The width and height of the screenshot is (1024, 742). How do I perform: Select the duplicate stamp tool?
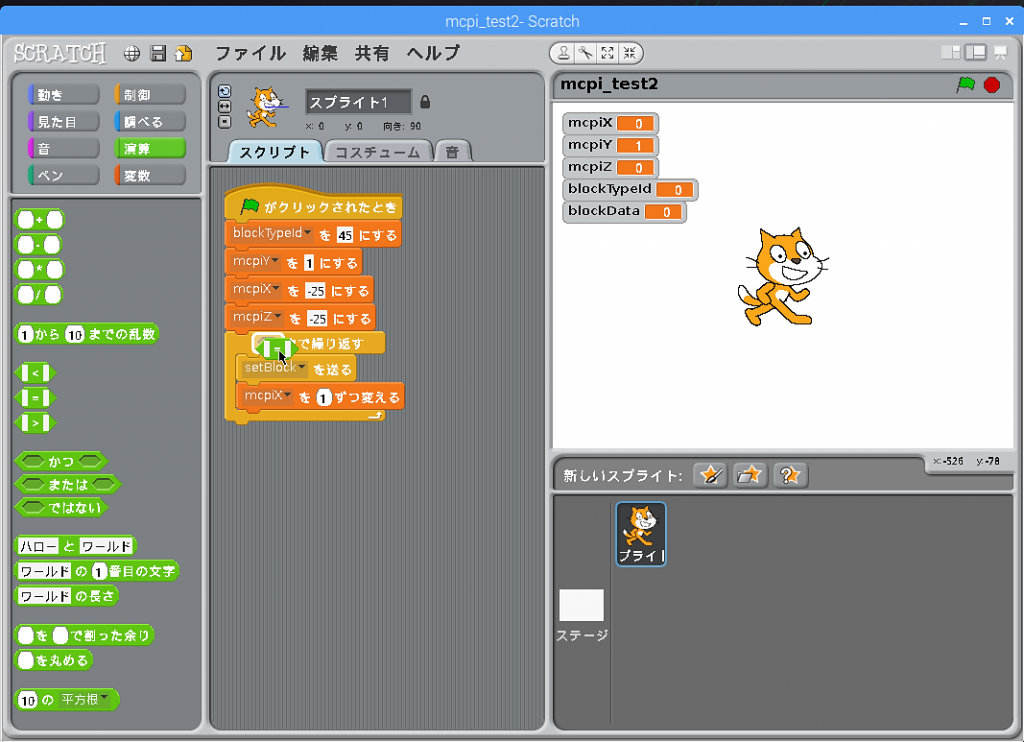point(563,54)
